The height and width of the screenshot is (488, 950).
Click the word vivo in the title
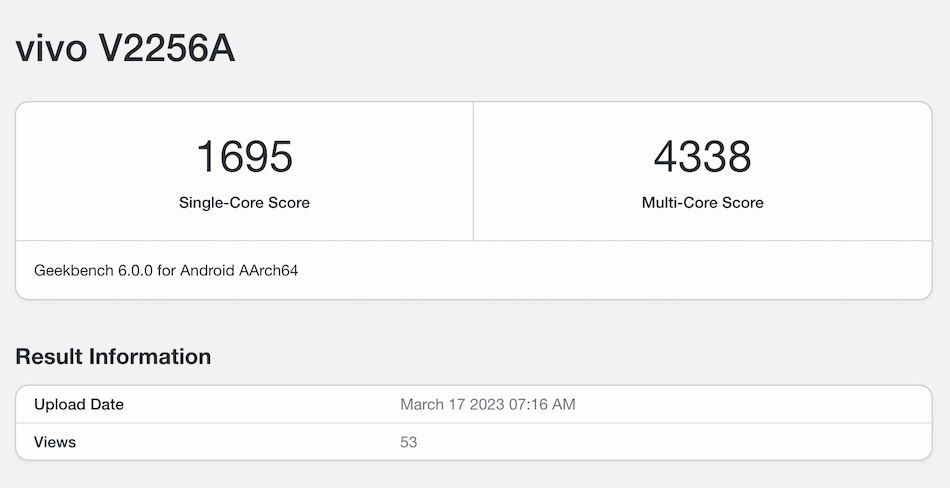(x=50, y=48)
